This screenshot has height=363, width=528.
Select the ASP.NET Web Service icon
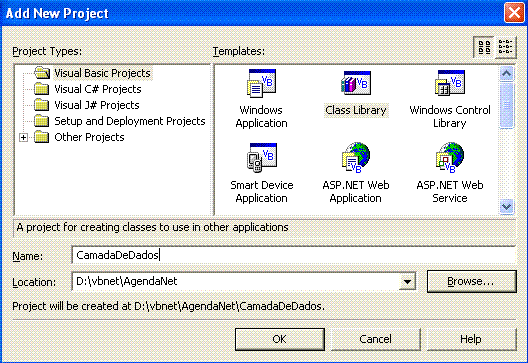click(x=450, y=158)
